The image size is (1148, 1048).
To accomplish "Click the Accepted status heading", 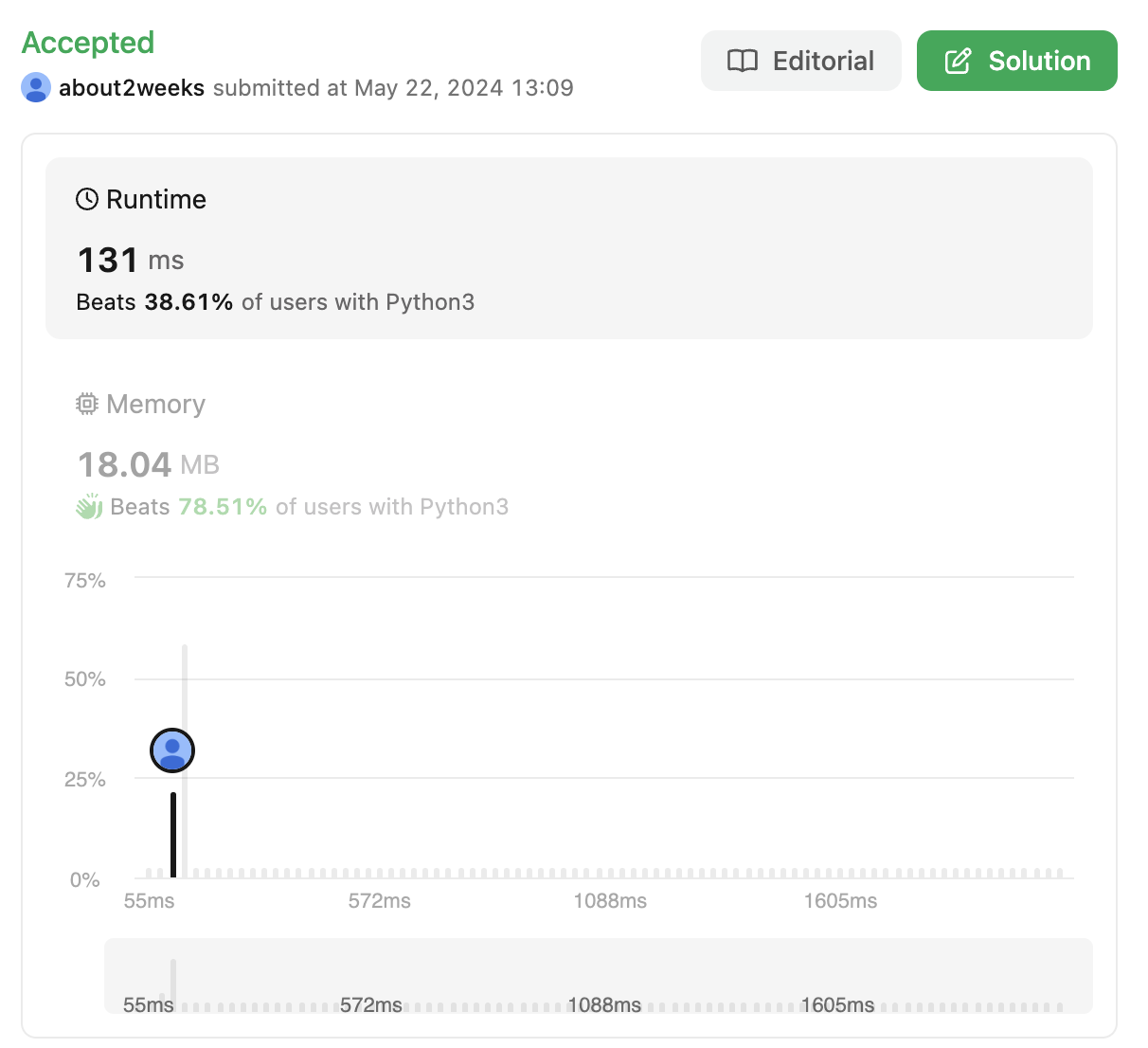I will (88, 43).
